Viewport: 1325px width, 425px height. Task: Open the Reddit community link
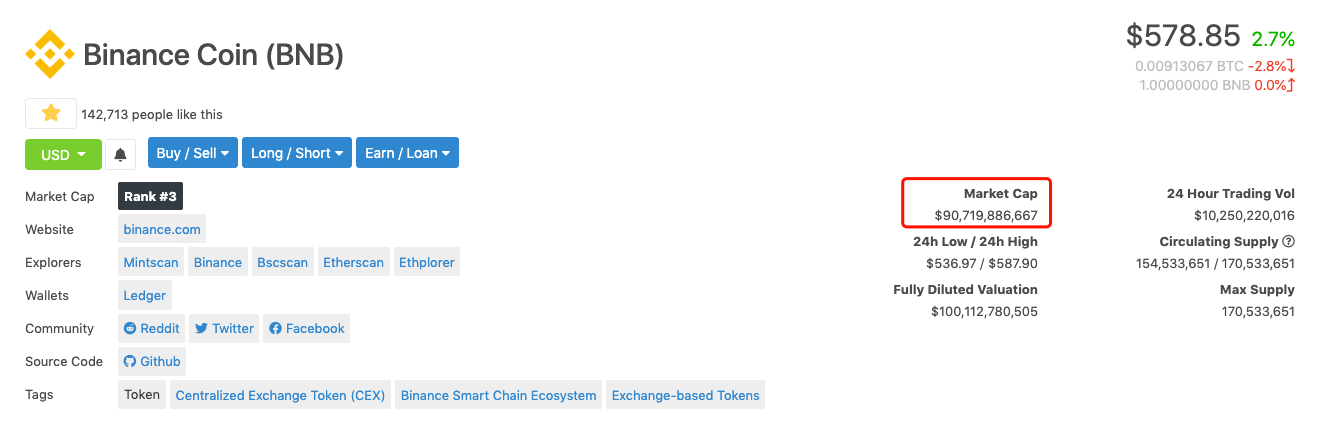151,328
